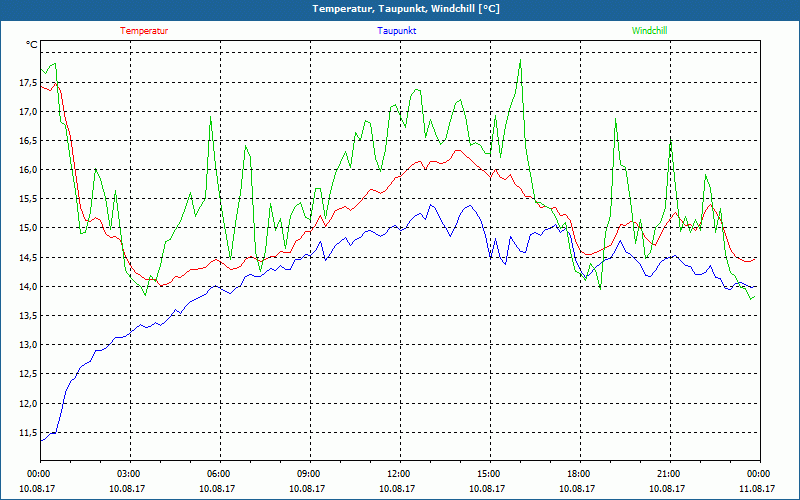Click the 12.0 value on temperature axis
The height and width of the screenshot is (500, 800).
[28, 404]
